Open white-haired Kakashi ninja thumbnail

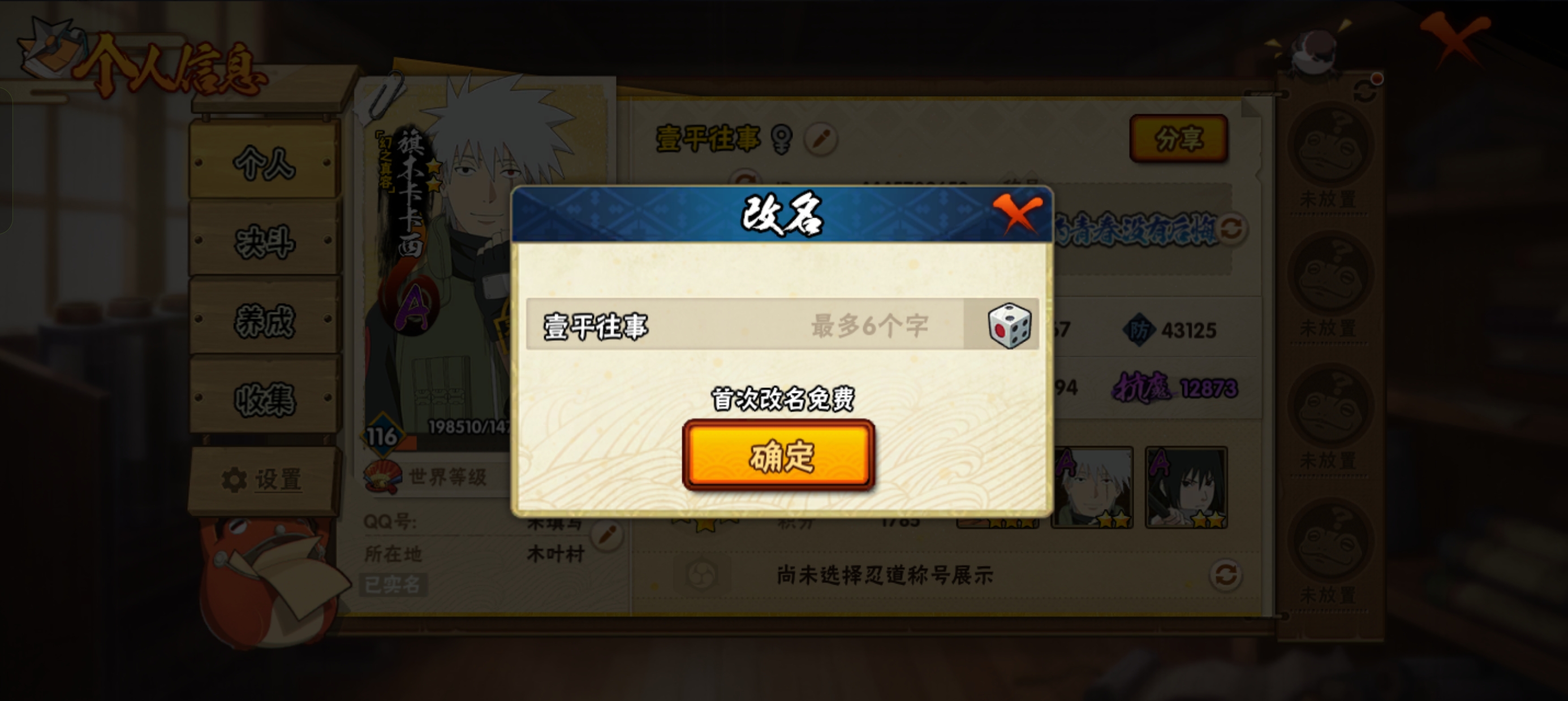tap(1092, 487)
